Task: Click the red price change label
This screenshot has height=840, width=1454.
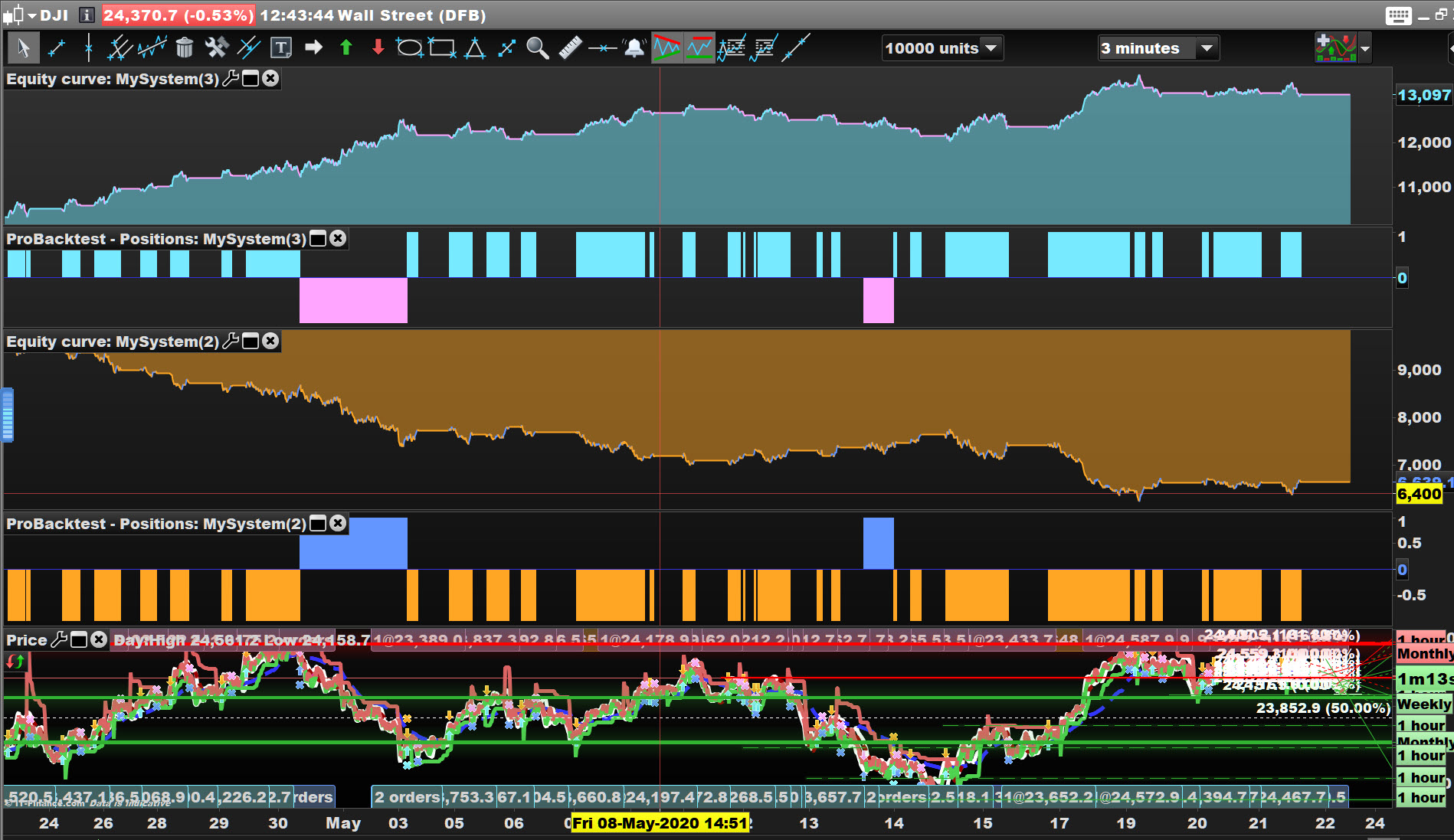Action: click(x=178, y=15)
